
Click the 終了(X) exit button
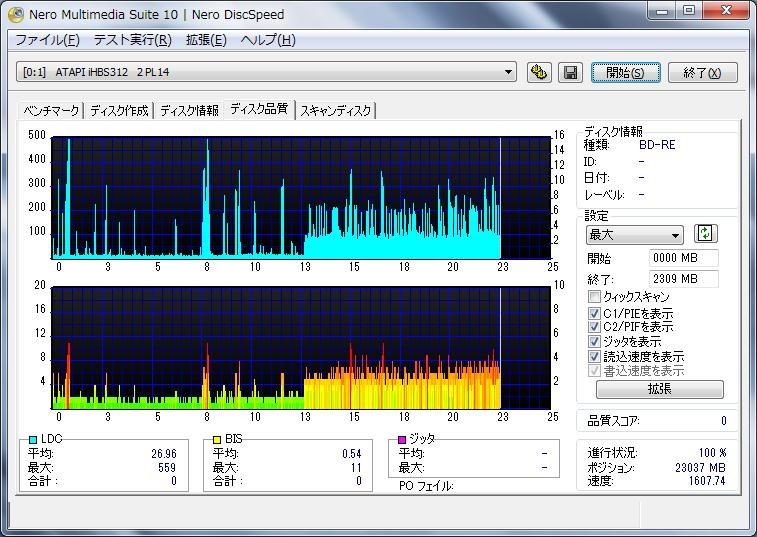point(702,73)
